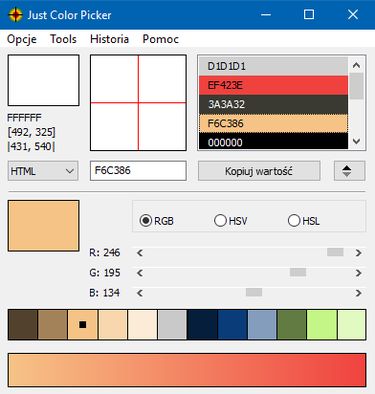
Task: Click the history list scroll down arrow
Action: point(356,141)
